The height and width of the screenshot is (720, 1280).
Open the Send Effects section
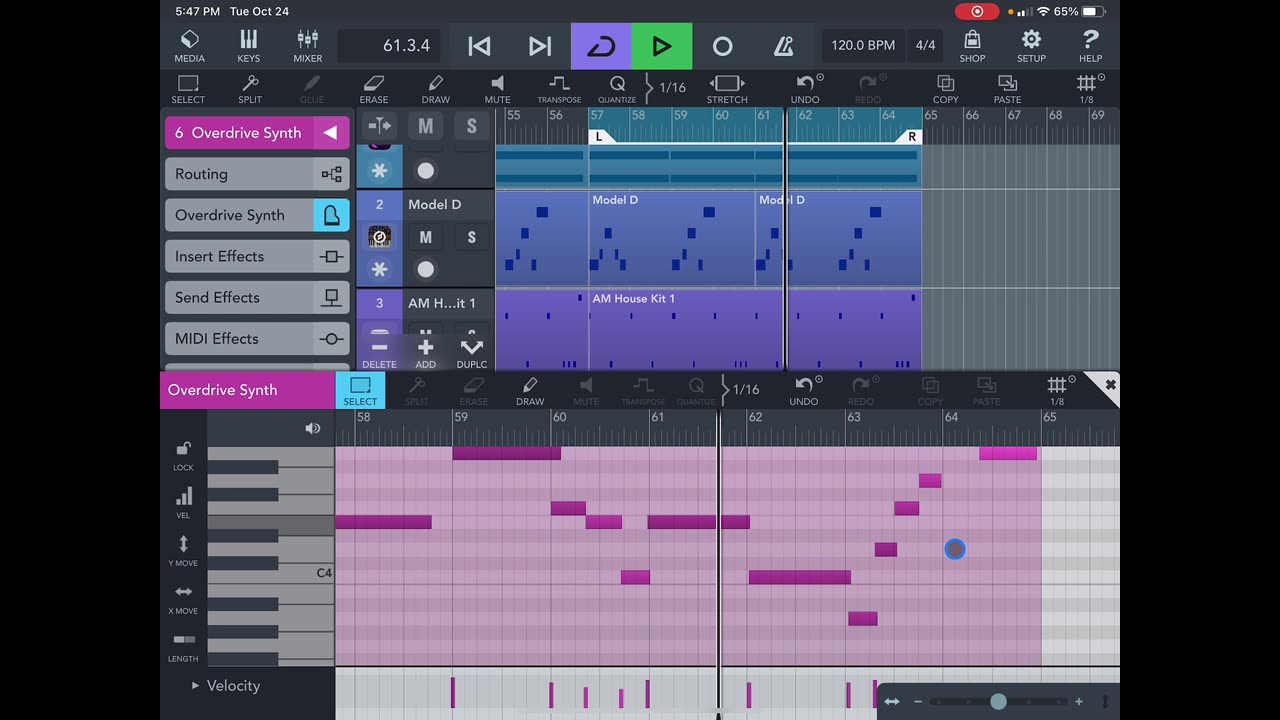(257, 297)
